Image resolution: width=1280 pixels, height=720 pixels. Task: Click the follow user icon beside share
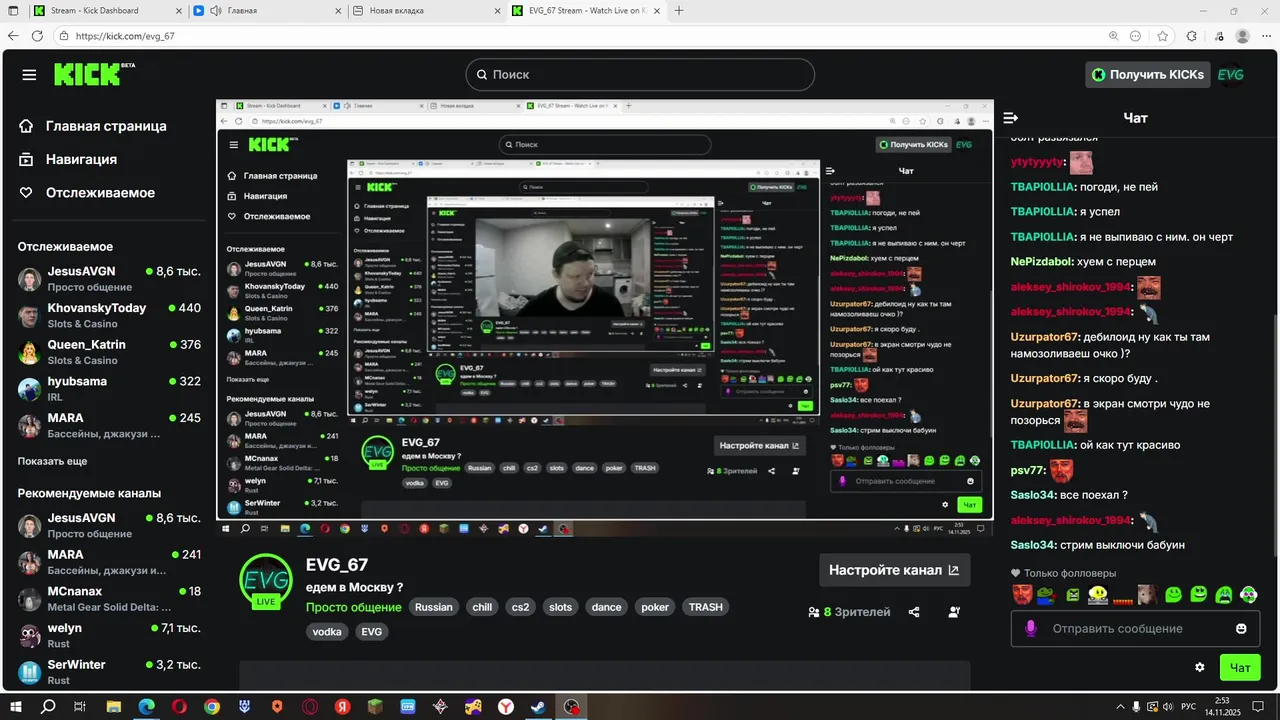click(x=954, y=612)
